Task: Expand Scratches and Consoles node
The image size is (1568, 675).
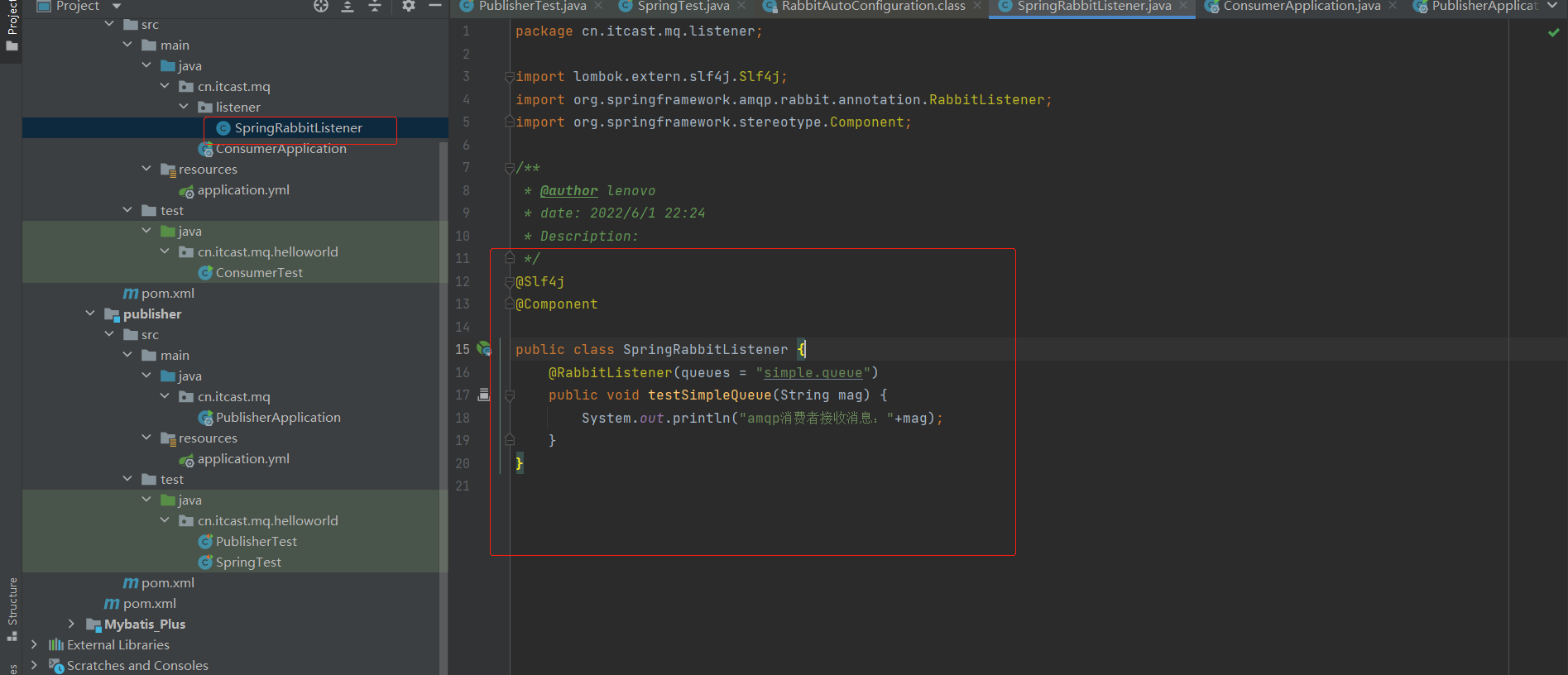Action: [x=34, y=665]
